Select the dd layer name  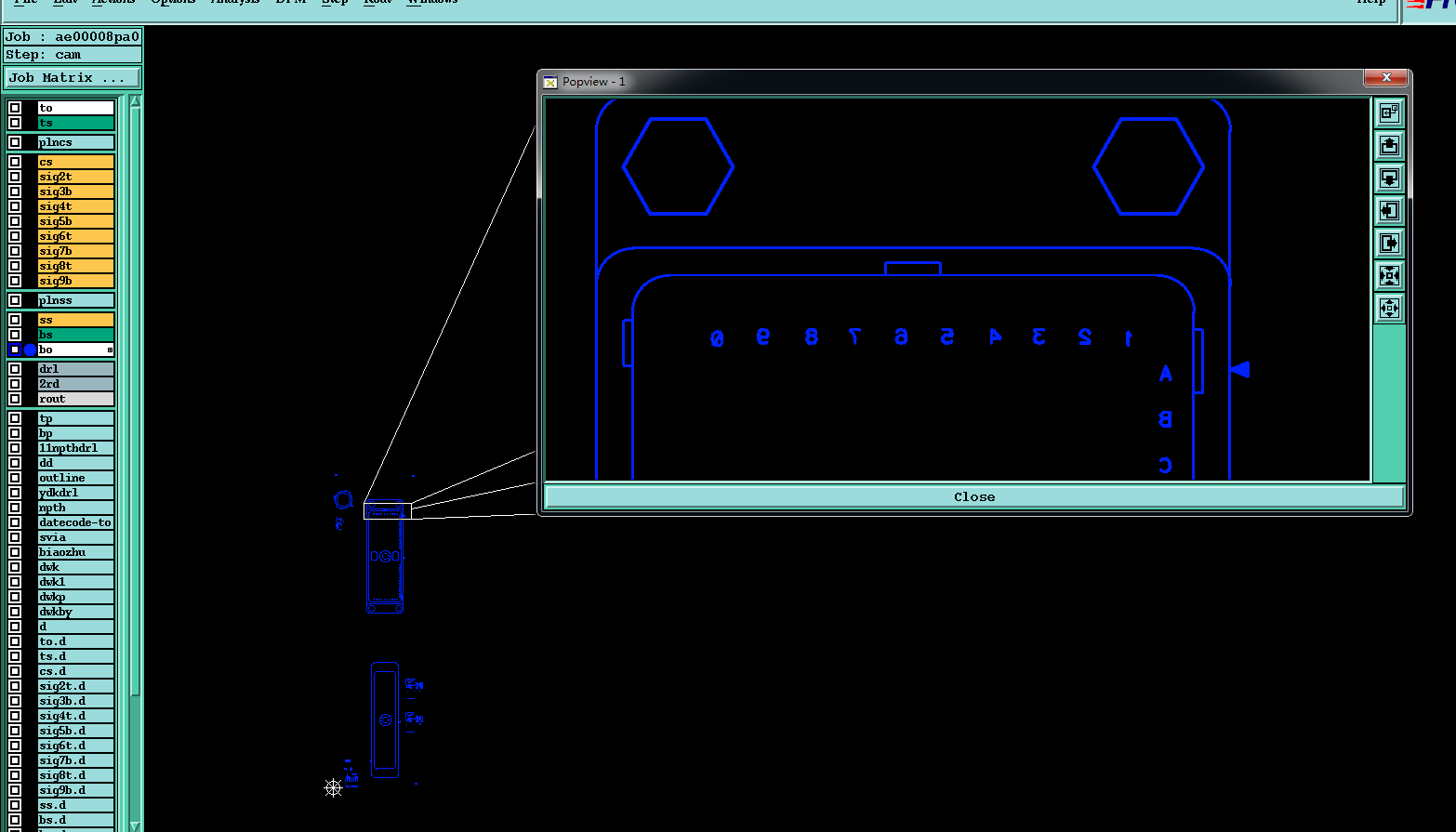tap(75, 463)
